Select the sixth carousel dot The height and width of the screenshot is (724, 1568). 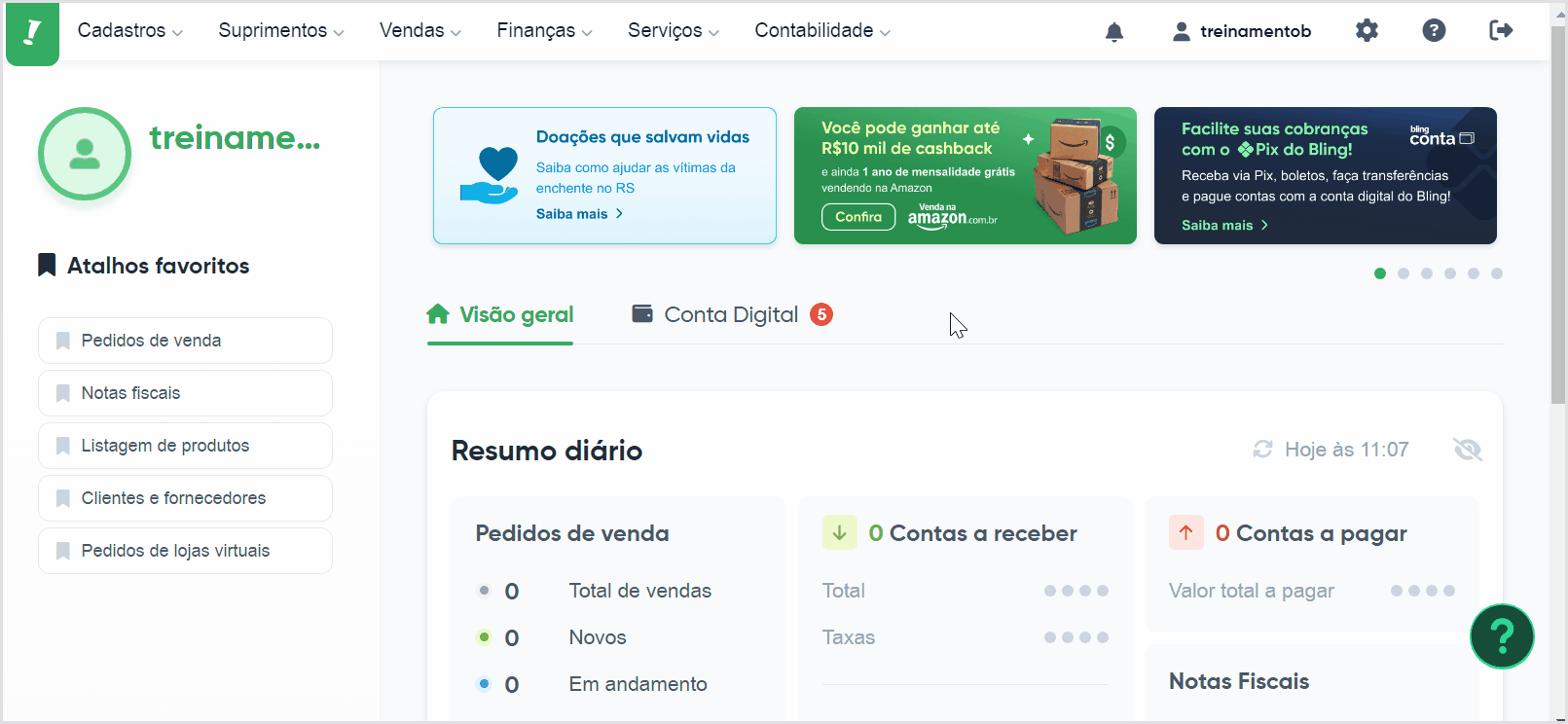click(x=1497, y=273)
